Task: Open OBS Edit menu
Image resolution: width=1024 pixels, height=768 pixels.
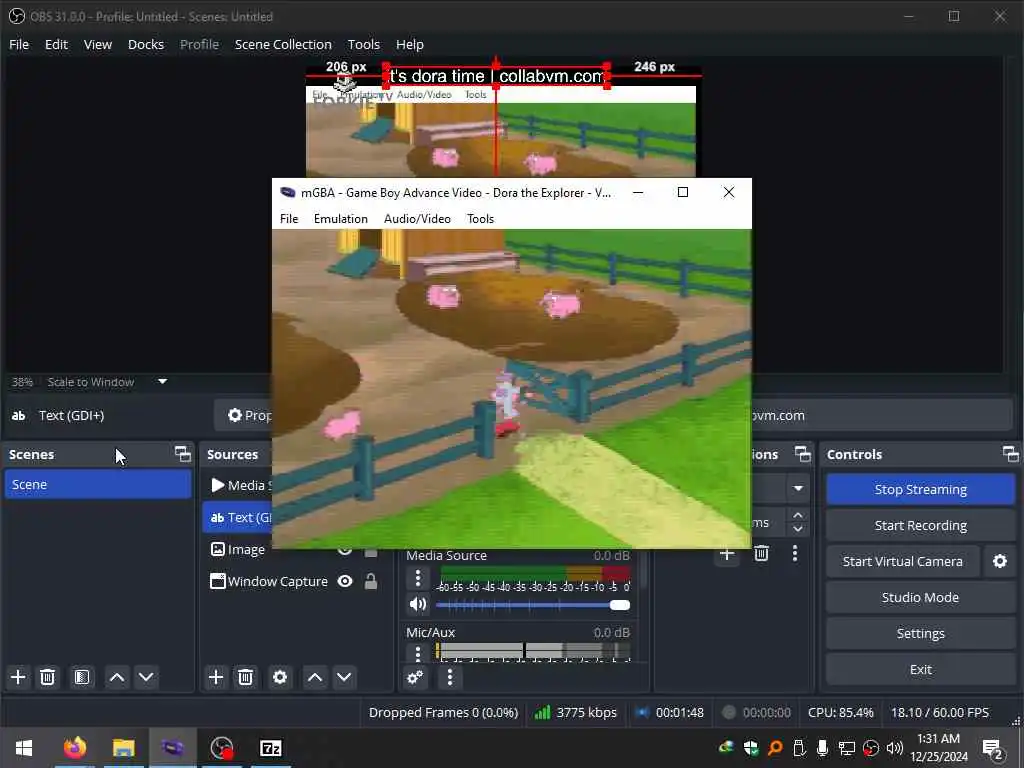Action: click(x=56, y=44)
